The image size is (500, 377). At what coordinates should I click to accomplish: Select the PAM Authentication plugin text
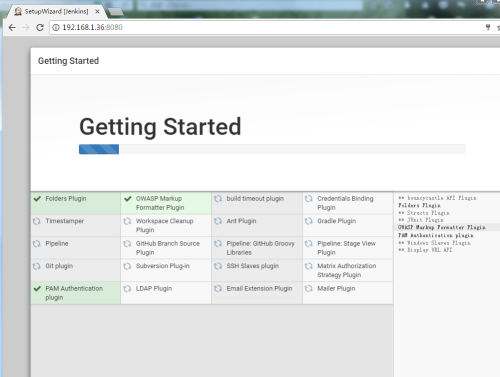74,293
